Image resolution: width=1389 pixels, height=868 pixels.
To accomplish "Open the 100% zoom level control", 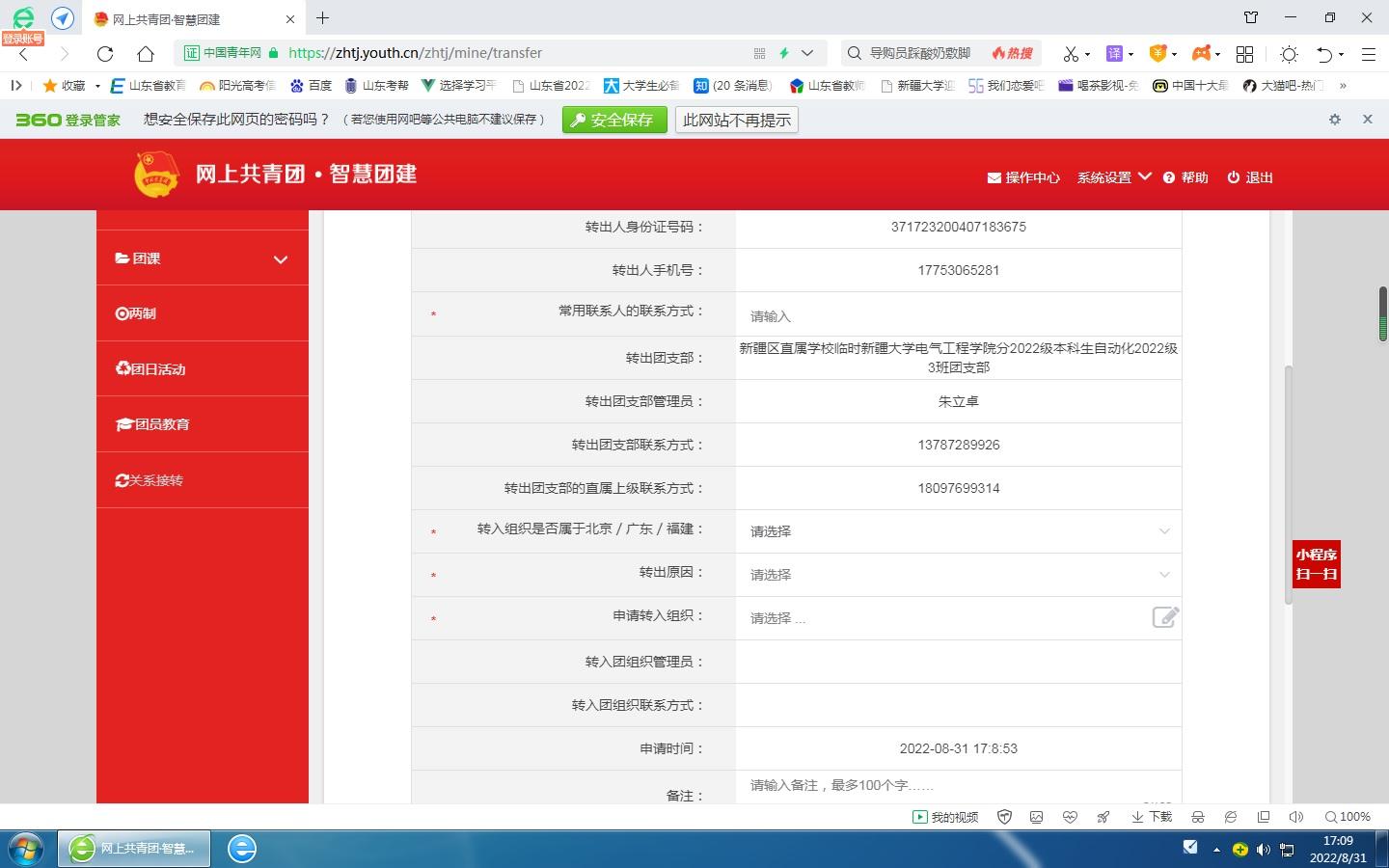I will click(x=1348, y=817).
